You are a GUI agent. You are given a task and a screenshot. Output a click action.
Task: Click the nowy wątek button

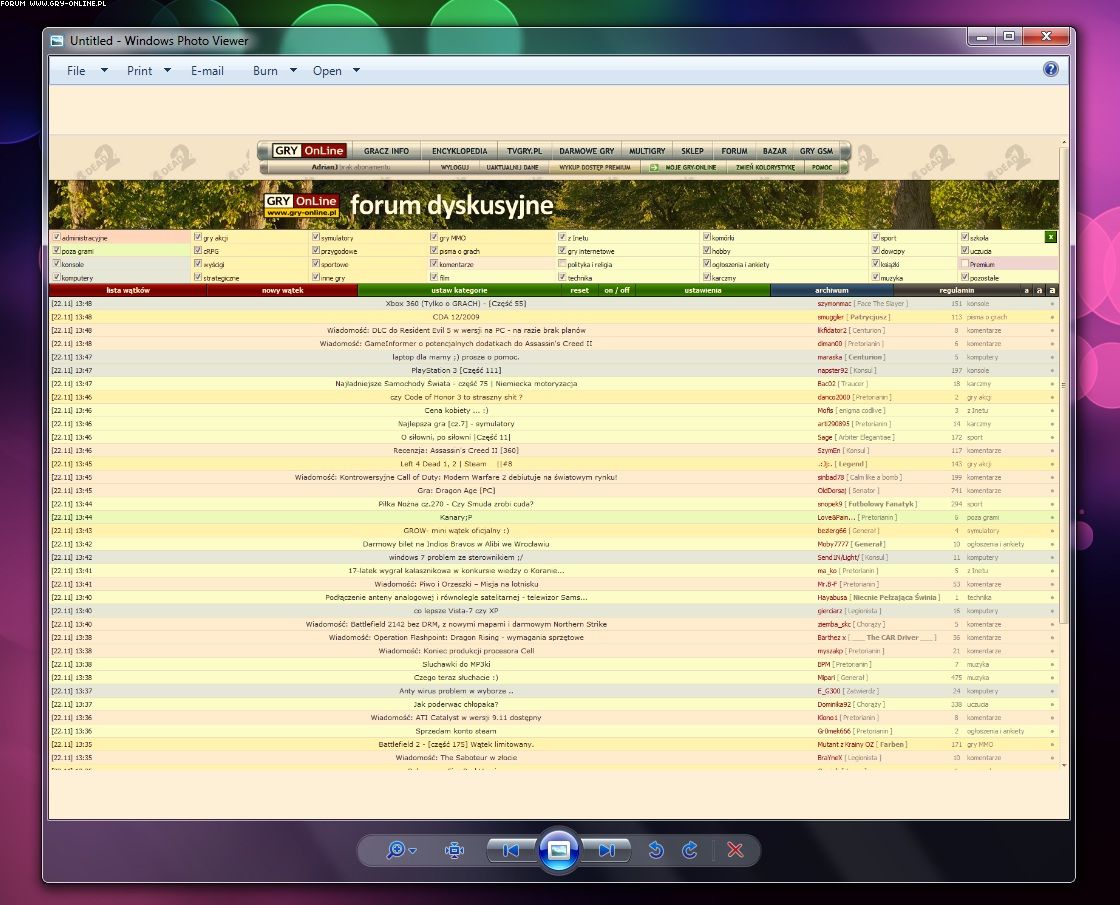tap(282, 290)
